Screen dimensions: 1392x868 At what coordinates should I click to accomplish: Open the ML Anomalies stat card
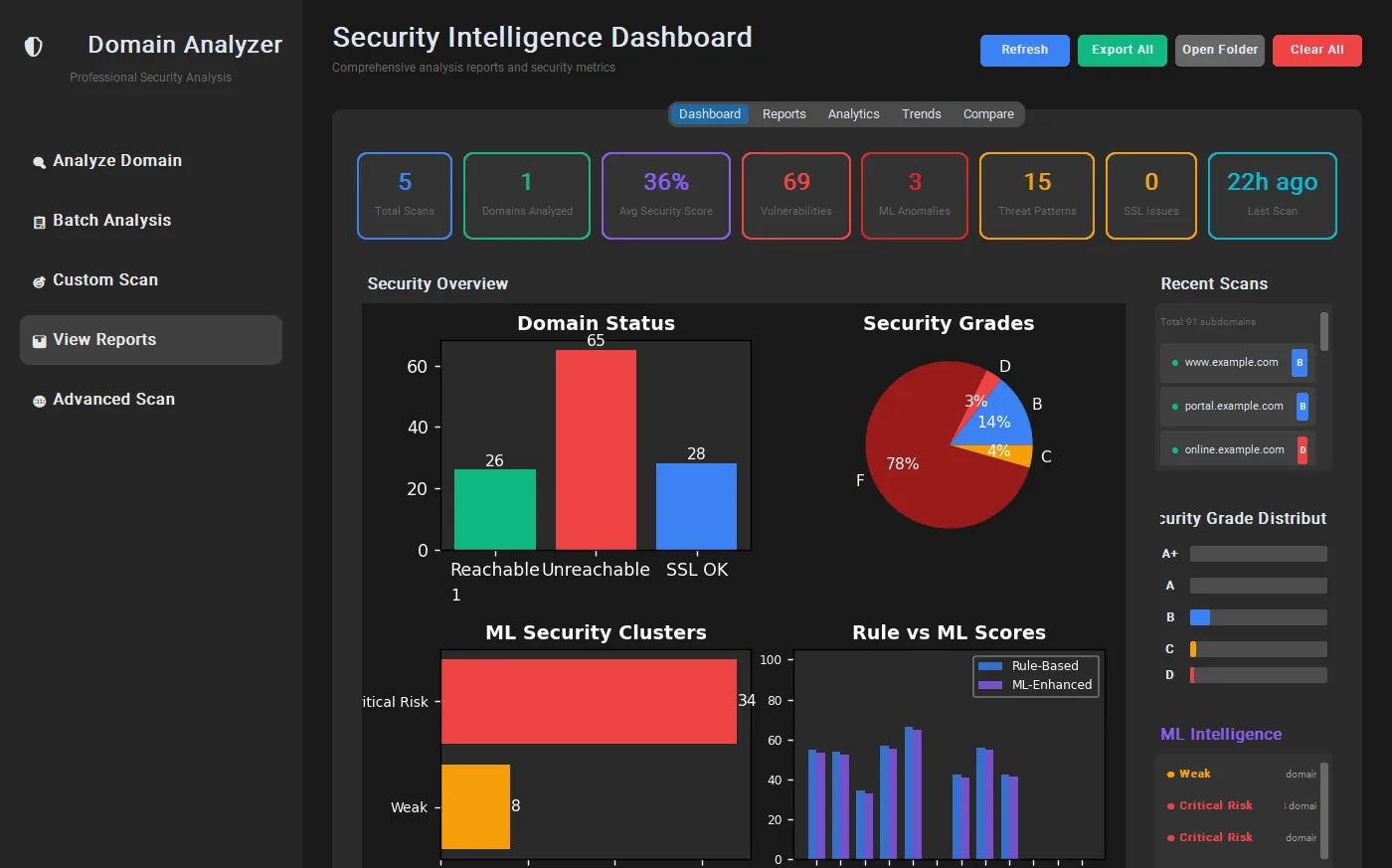[915, 196]
